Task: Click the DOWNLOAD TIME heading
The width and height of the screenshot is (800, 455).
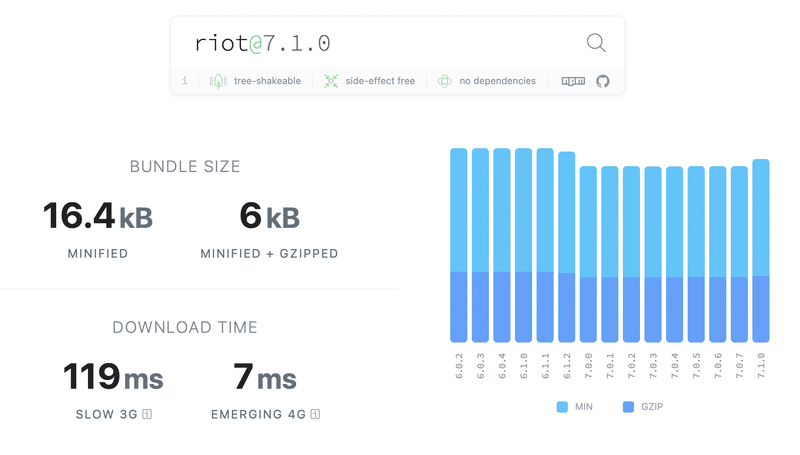Action: pyautogui.click(x=185, y=327)
